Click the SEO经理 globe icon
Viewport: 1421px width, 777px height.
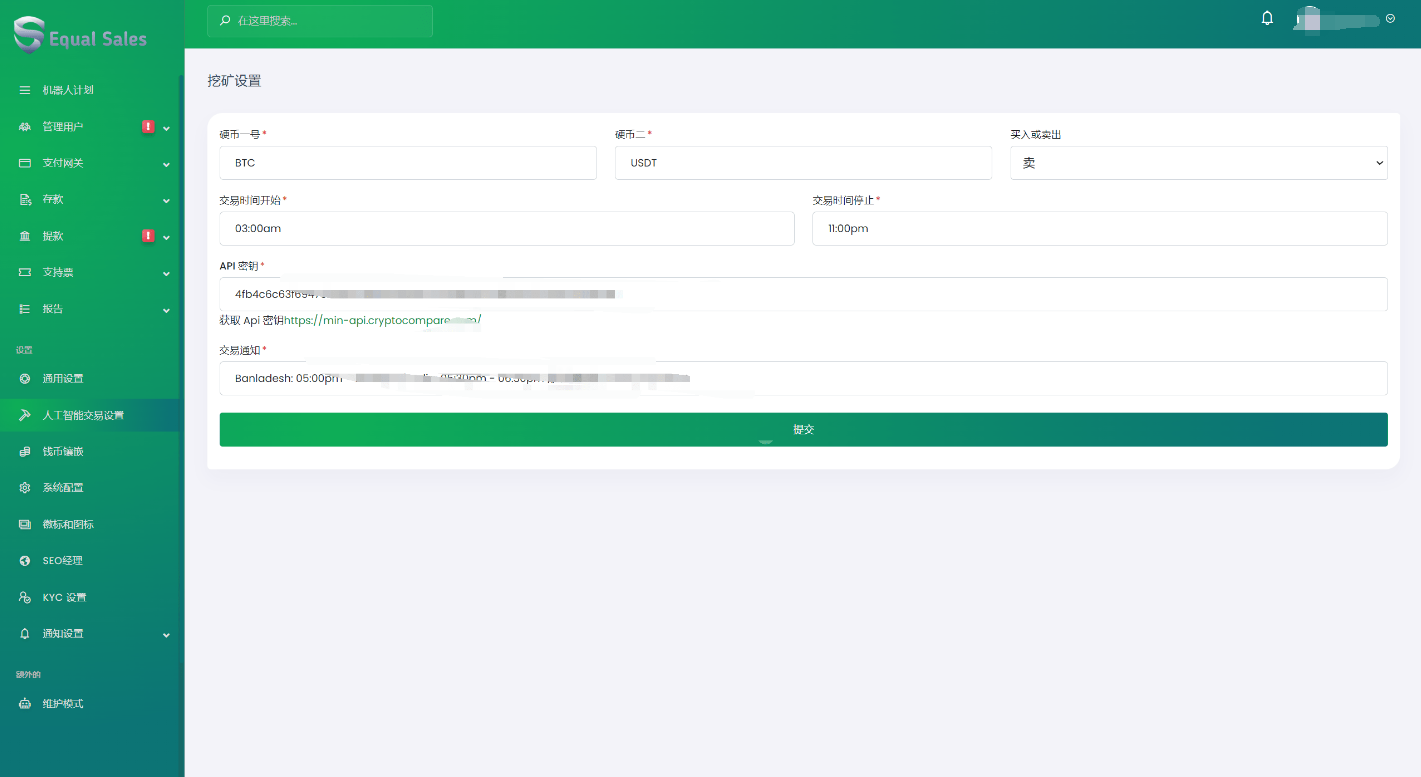pos(25,561)
